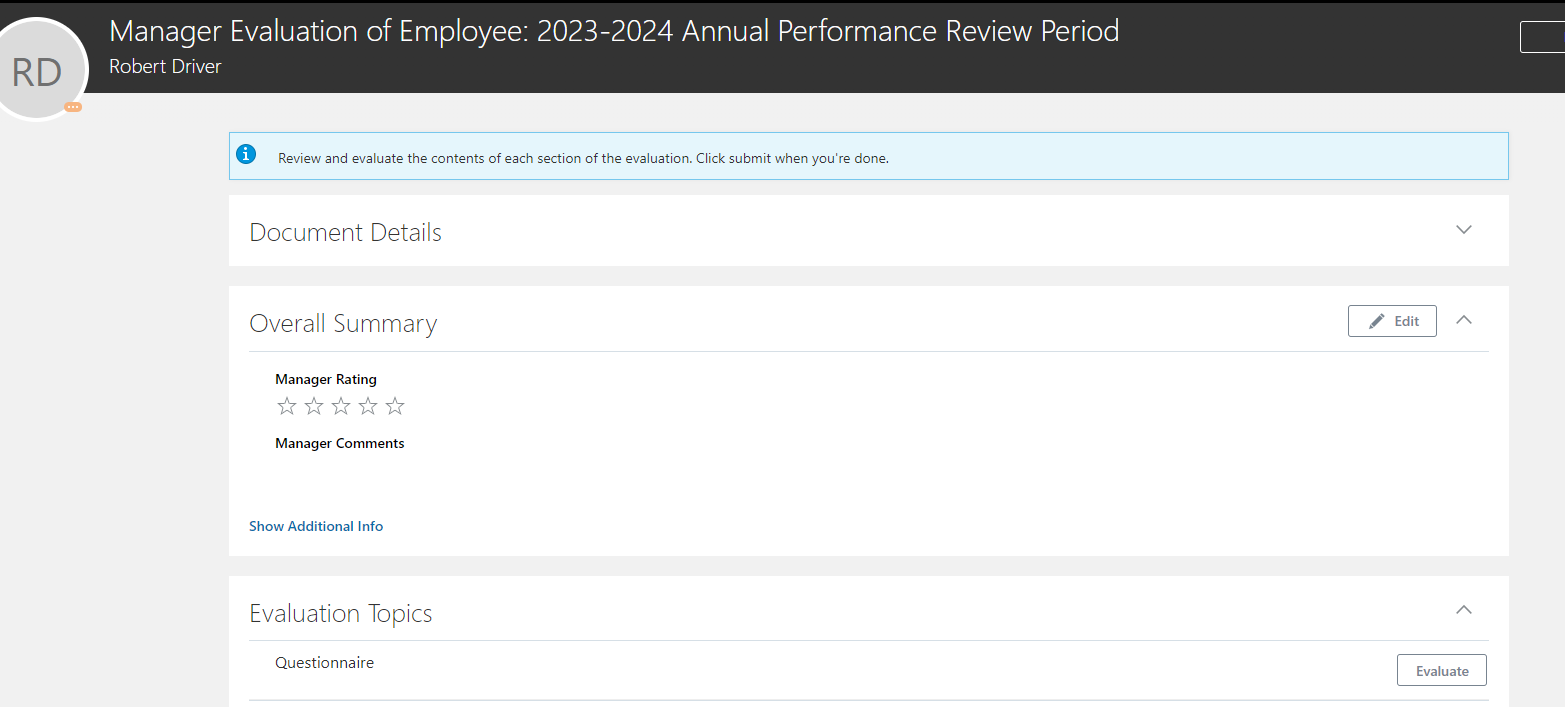Image resolution: width=1565 pixels, height=707 pixels.
Task: Collapse the Overall Summary section
Action: (x=1464, y=320)
